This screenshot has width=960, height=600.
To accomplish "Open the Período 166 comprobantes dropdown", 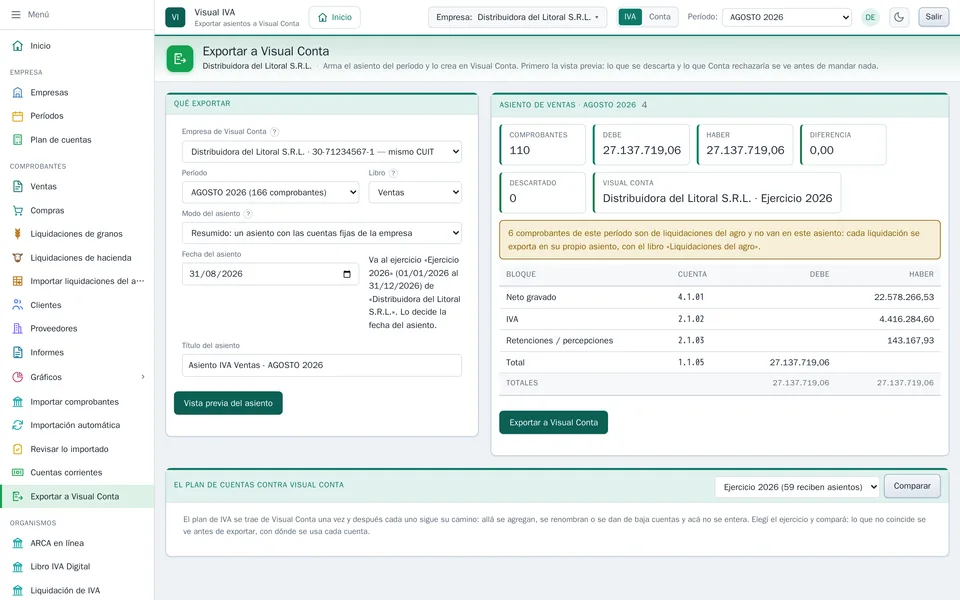I will (x=270, y=192).
